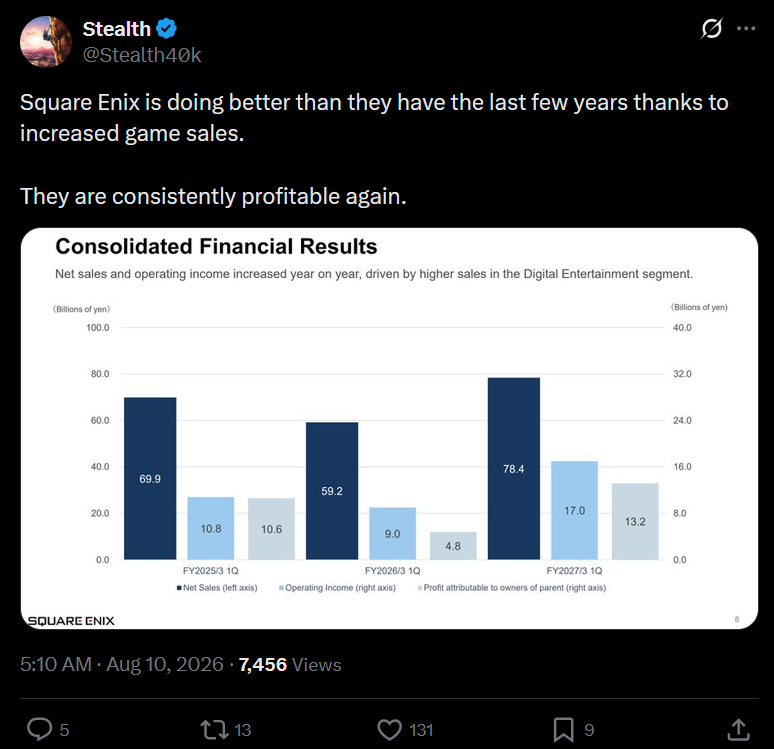Click the blue verified badge icon
This screenshot has width=774, height=749.
166,29
